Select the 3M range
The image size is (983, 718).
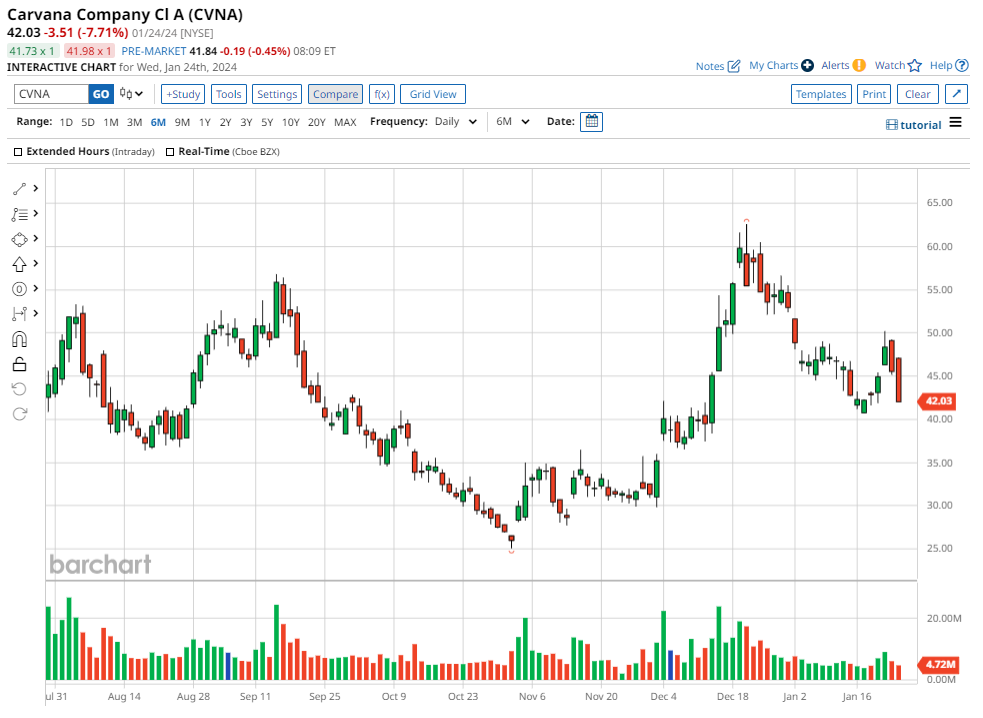point(134,122)
